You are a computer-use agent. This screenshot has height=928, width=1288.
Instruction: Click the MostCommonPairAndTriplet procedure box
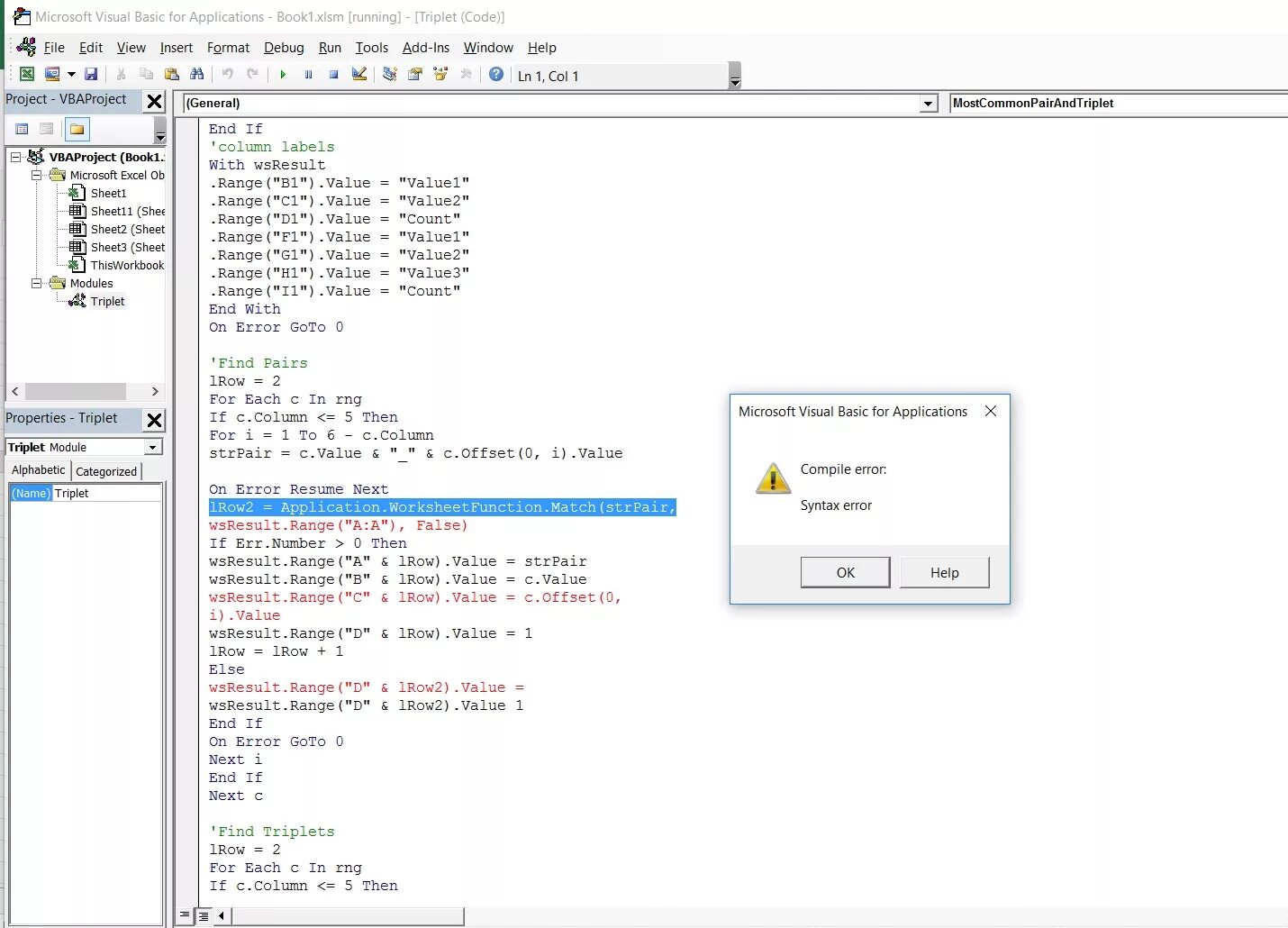pos(1118,104)
